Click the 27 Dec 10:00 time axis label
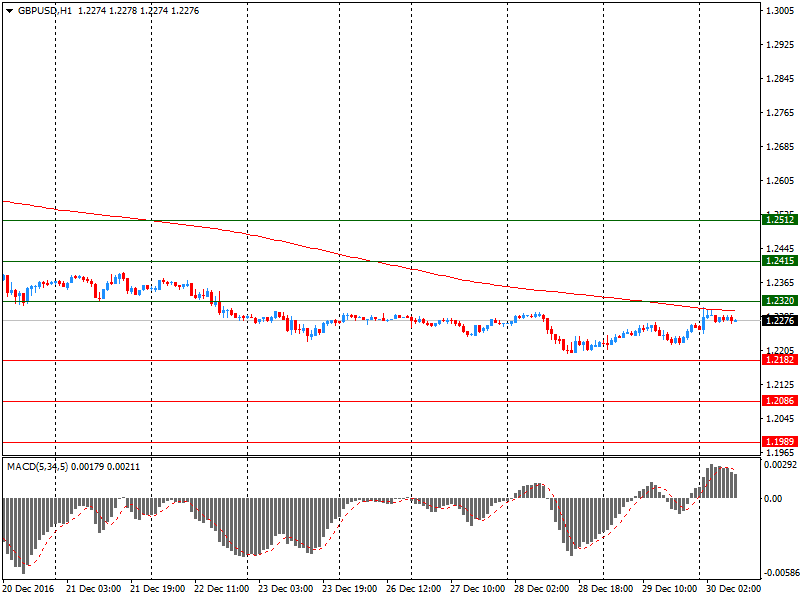Screen dimensions: 800x600 [478, 589]
